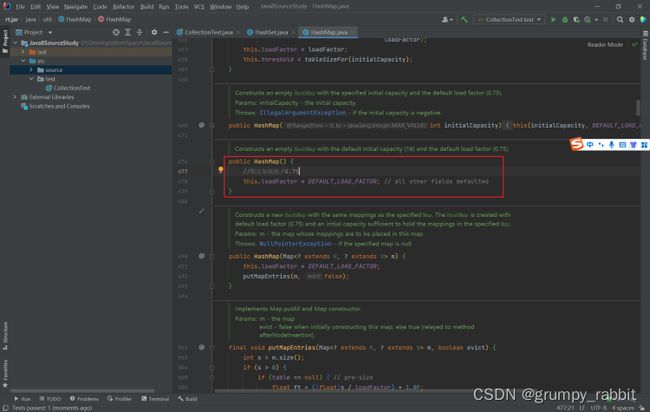Click the editor vertical scrollbar thumb
The image size is (650, 412).
click(638, 108)
